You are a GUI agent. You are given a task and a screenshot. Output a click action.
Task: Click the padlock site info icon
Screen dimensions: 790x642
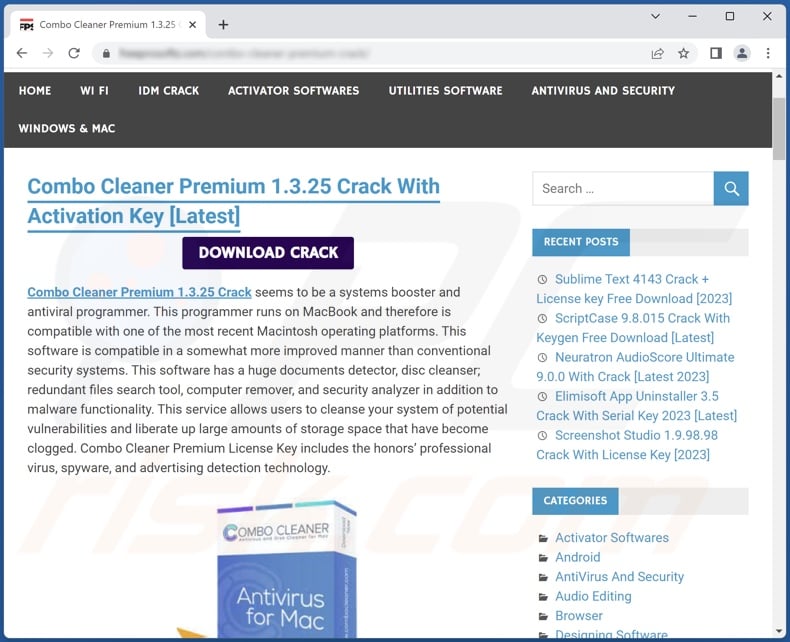tap(106, 53)
